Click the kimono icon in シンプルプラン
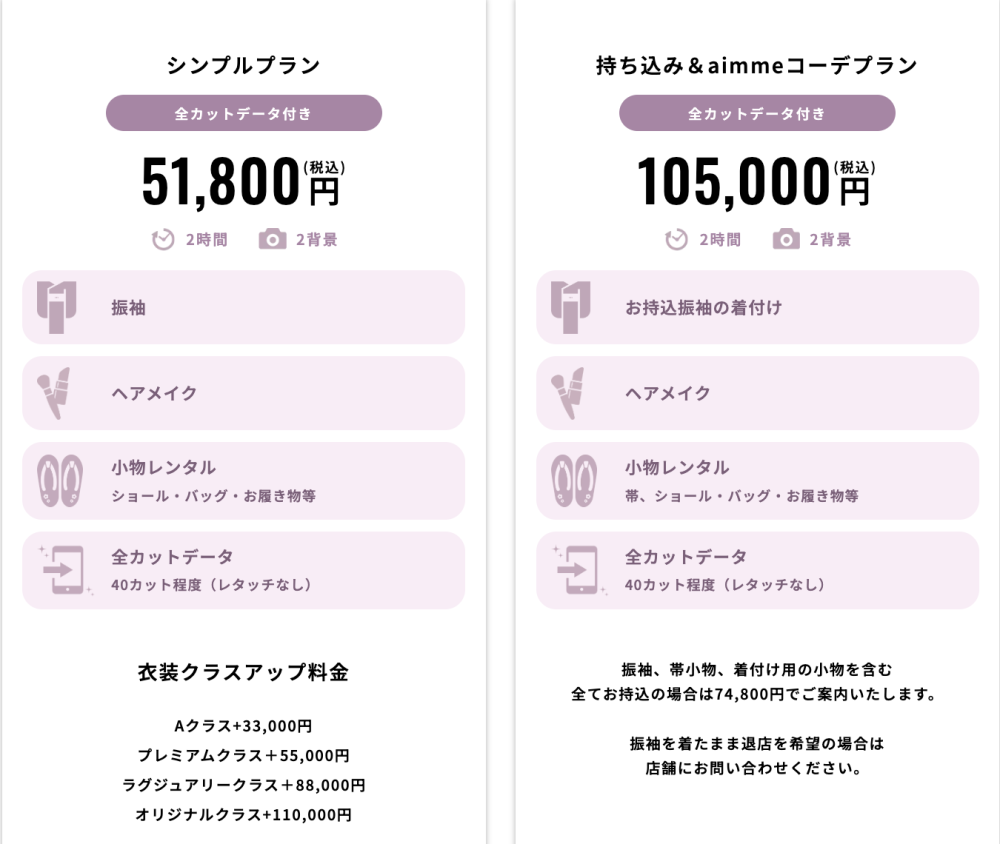This screenshot has height=844, width=1000. click(x=57, y=307)
